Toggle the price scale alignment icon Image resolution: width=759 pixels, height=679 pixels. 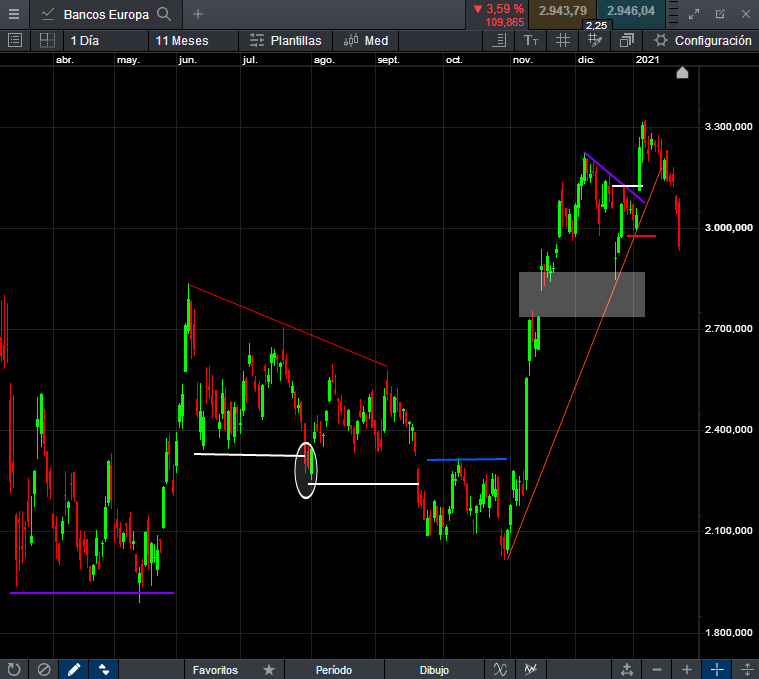click(x=499, y=40)
